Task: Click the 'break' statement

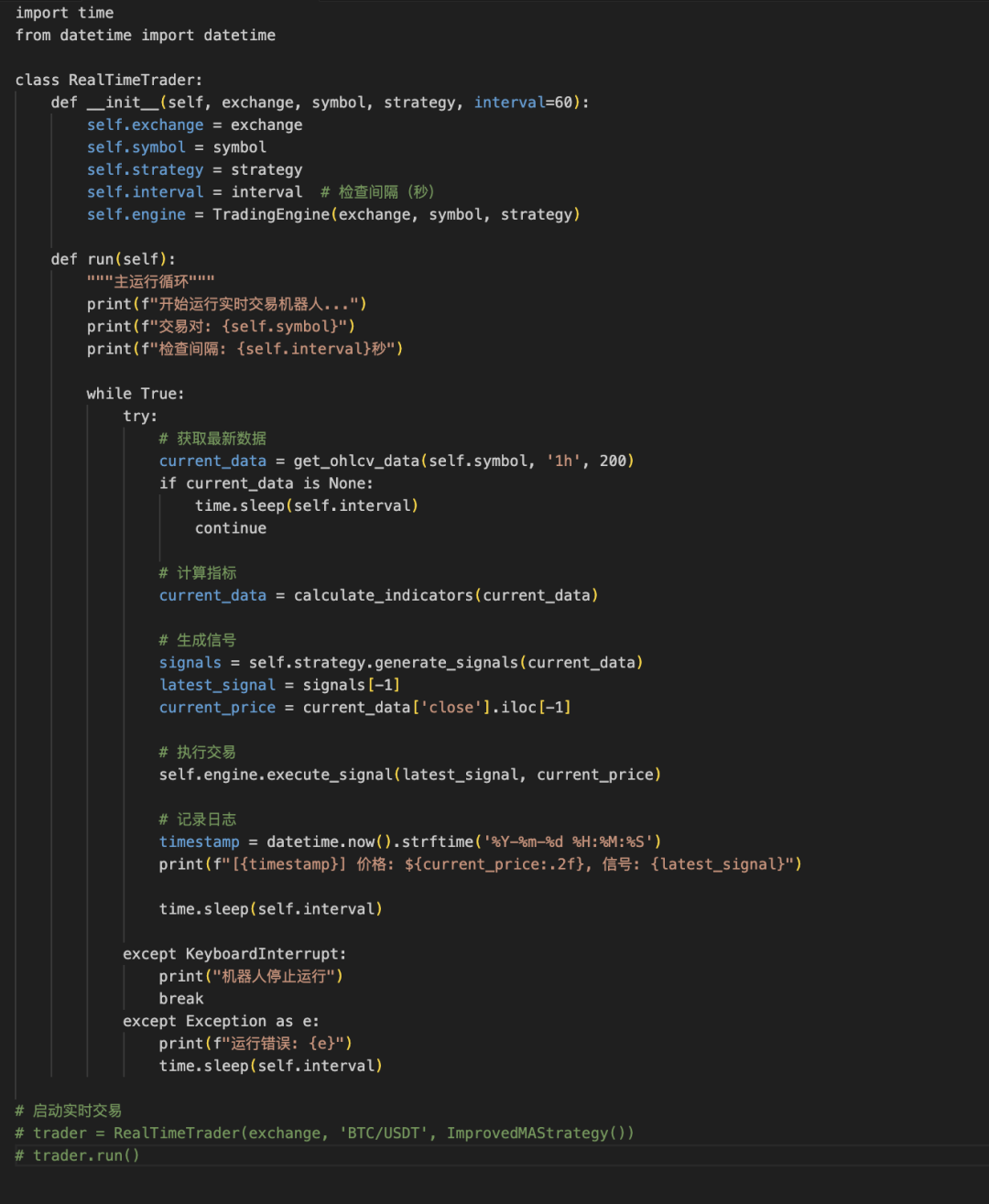Action: (x=181, y=999)
